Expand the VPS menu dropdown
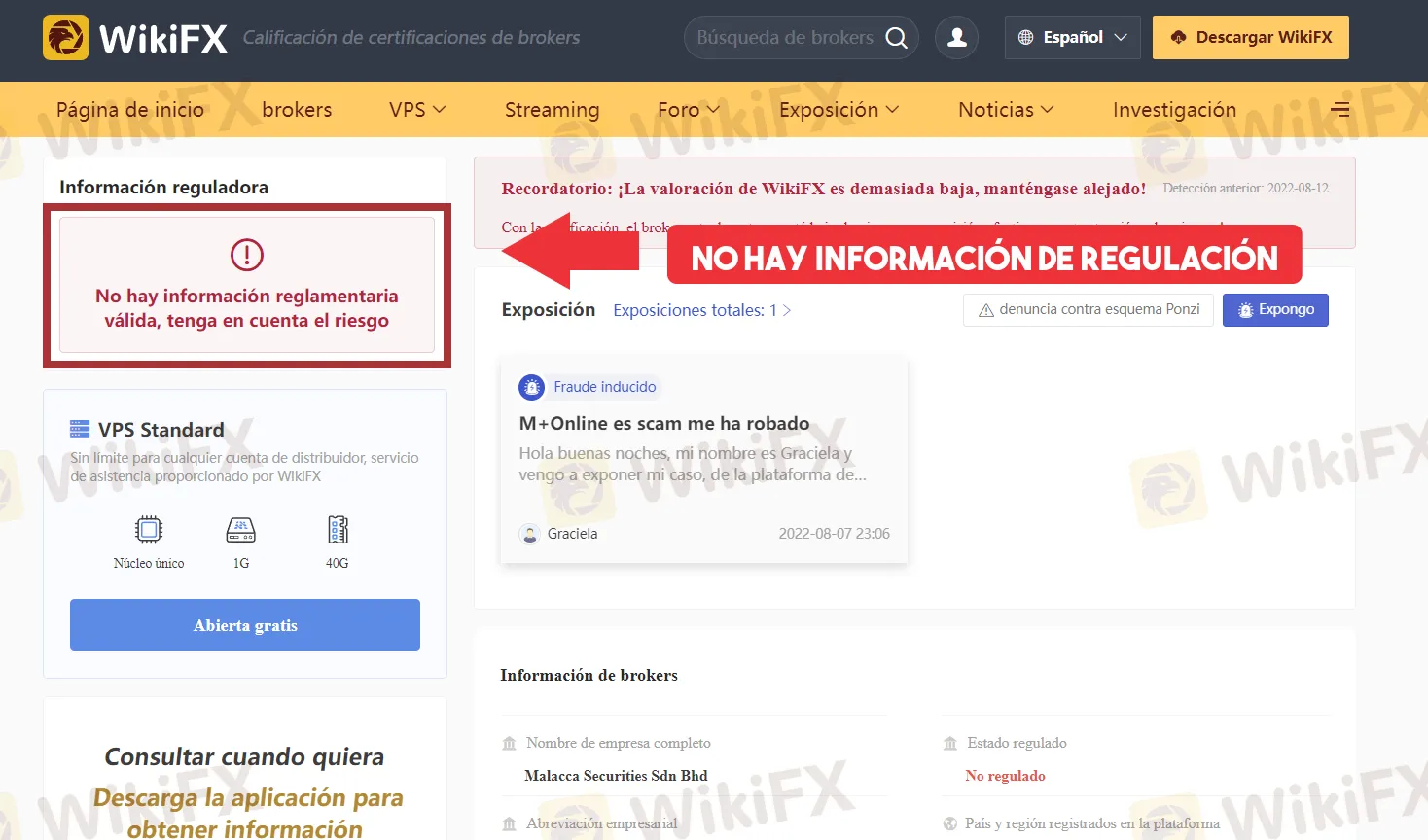The width and height of the screenshot is (1428, 840). pyautogui.click(x=417, y=110)
